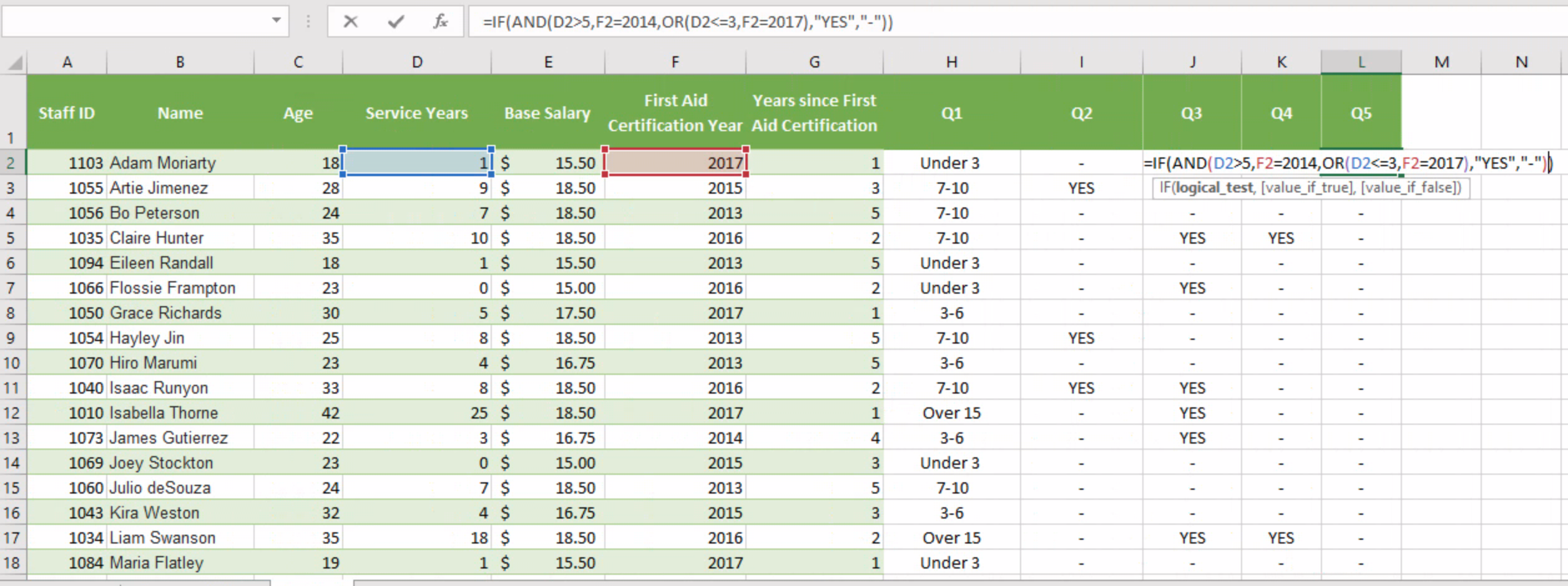
Task: Click years-since value 4 for James Gutierrez
Action: [814, 438]
